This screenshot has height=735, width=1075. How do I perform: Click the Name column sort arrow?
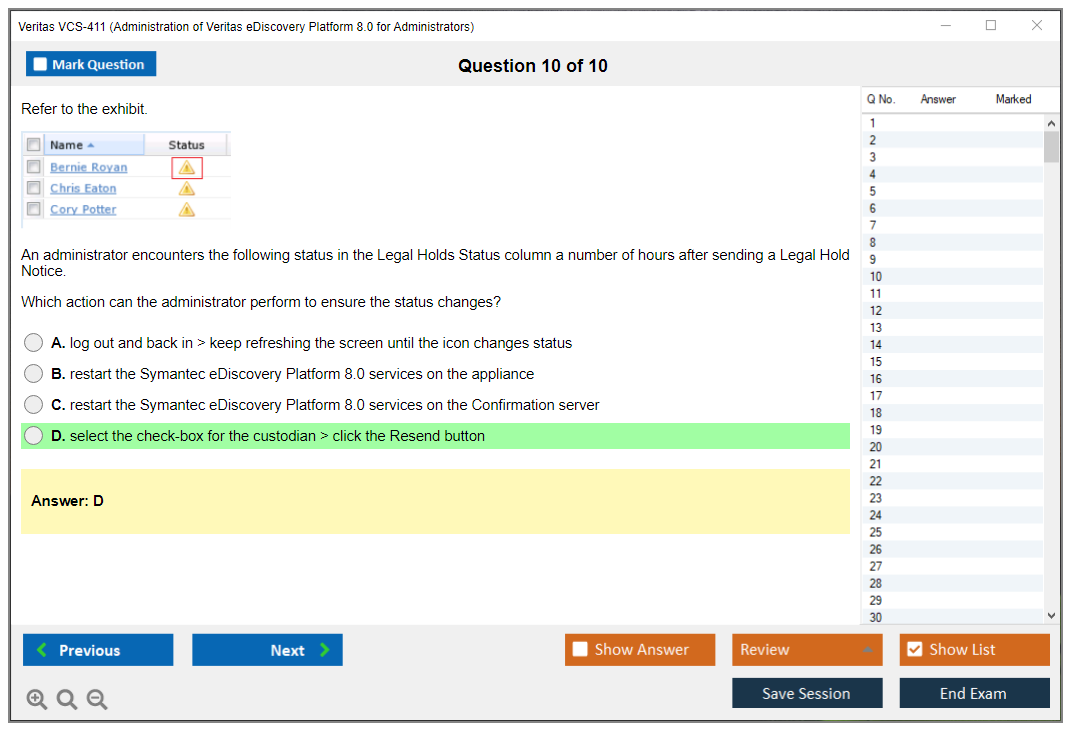(91, 146)
